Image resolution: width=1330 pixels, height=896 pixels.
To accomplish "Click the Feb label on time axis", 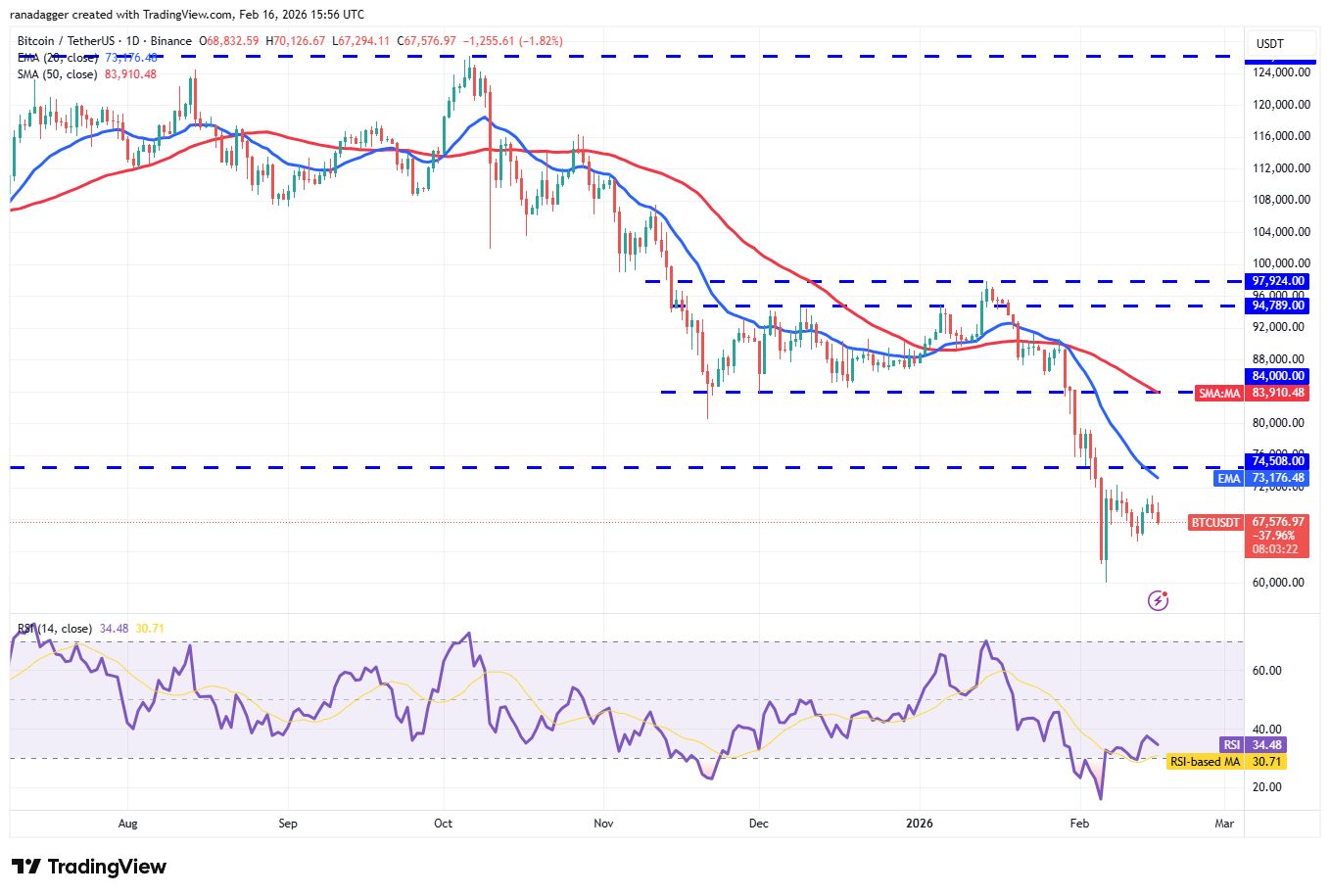I will (1078, 824).
